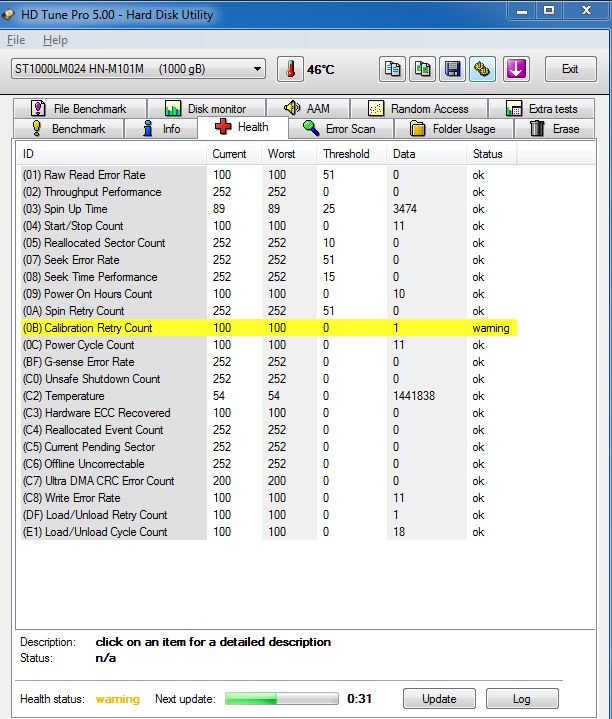The height and width of the screenshot is (719, 612).
Task: Select the (C0) Unsafe Shutdown Count row
Action: coord(269,379)
